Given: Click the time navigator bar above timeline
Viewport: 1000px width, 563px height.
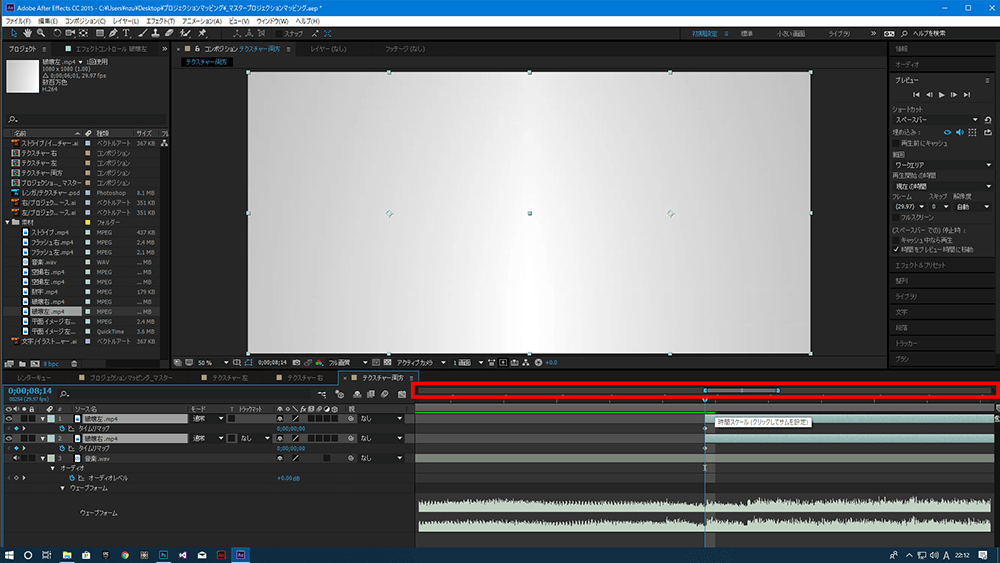Looking at the screenshot, I should click(741, 390).
